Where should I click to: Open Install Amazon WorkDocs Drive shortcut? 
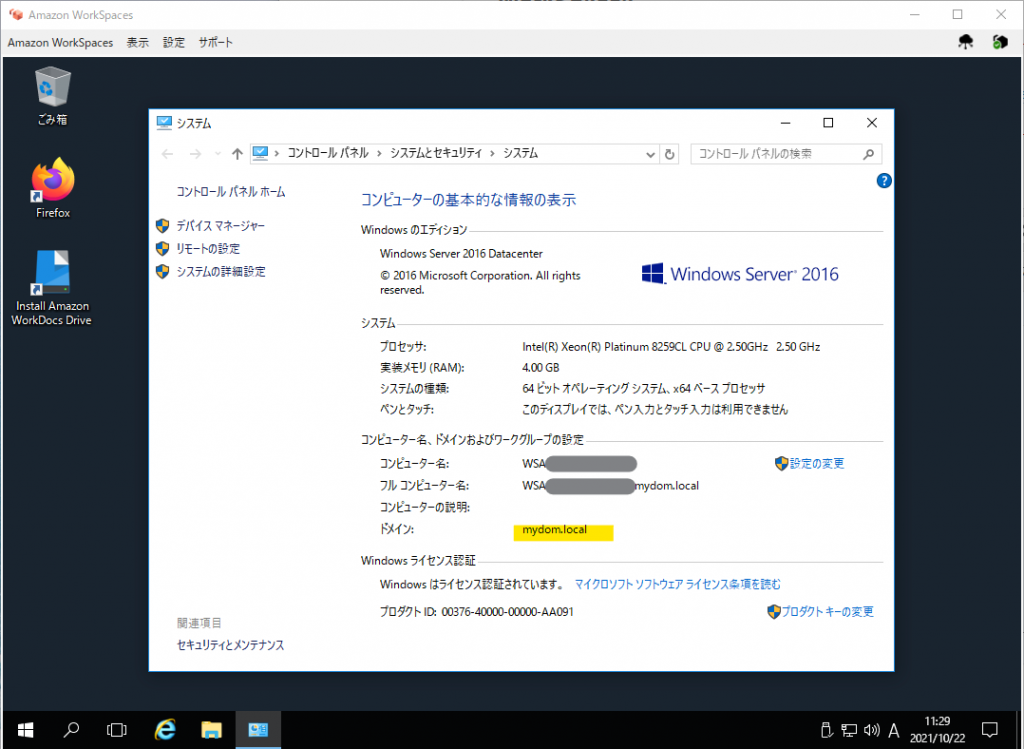click(50, 276)
